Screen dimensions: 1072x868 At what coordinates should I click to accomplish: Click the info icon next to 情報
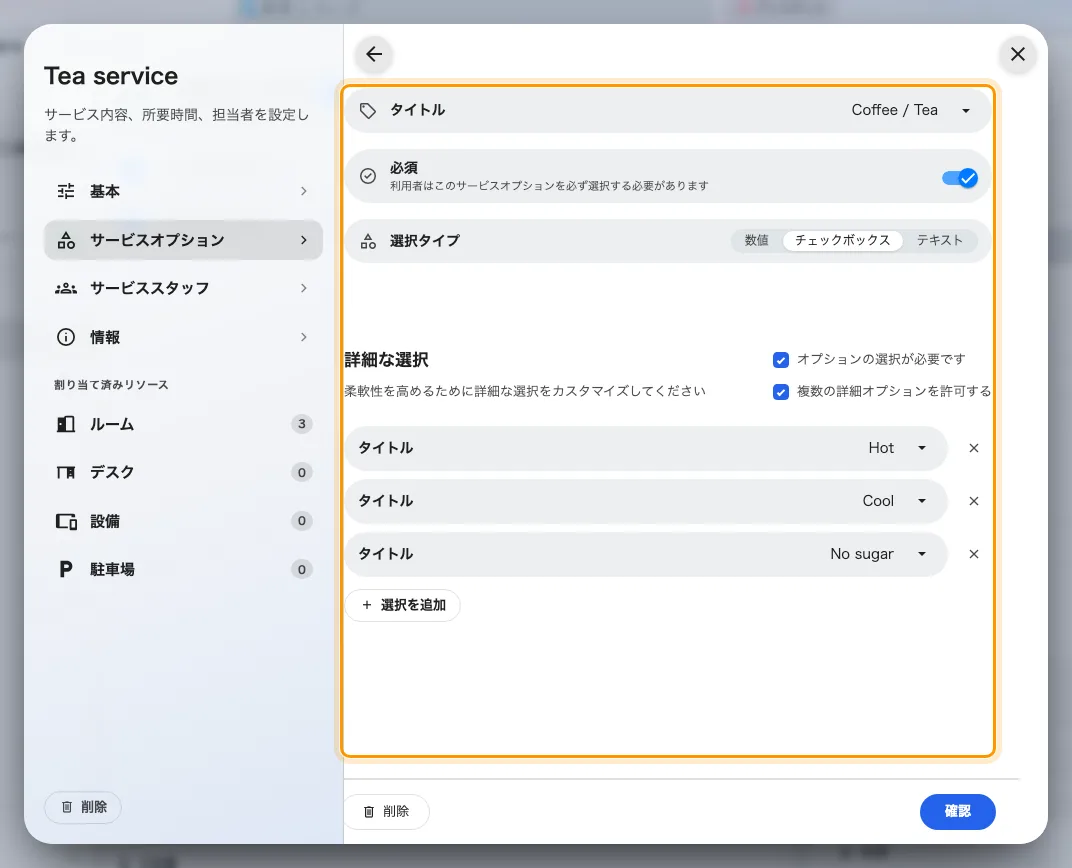point(66,337)
